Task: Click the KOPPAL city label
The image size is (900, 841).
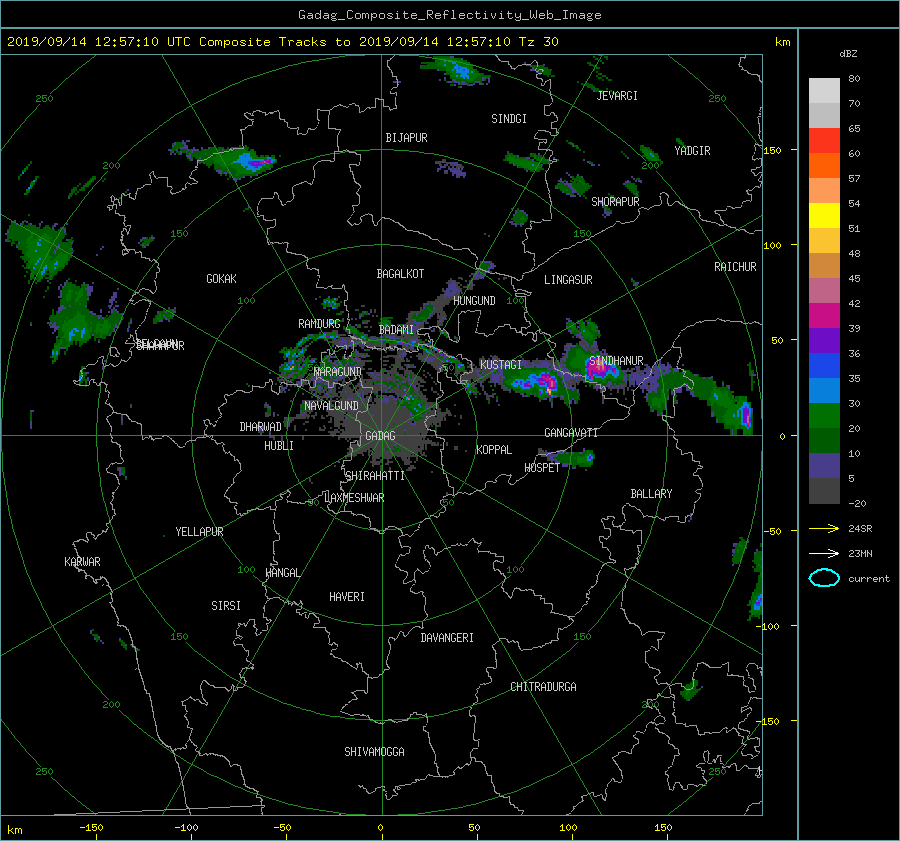Action: coord(494,450)
